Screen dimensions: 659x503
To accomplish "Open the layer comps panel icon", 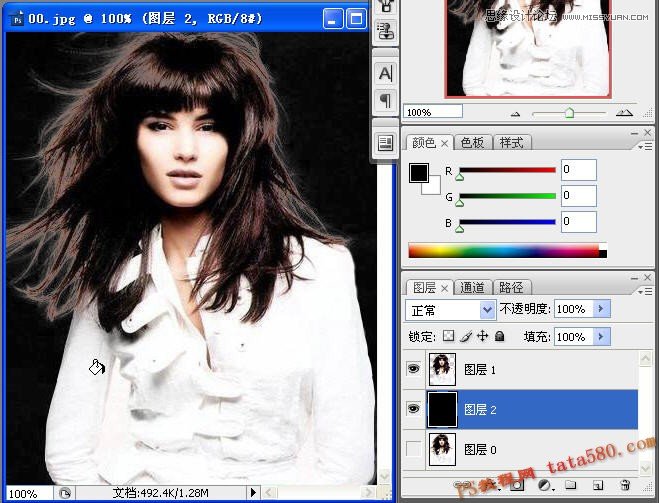I will 385,143.
